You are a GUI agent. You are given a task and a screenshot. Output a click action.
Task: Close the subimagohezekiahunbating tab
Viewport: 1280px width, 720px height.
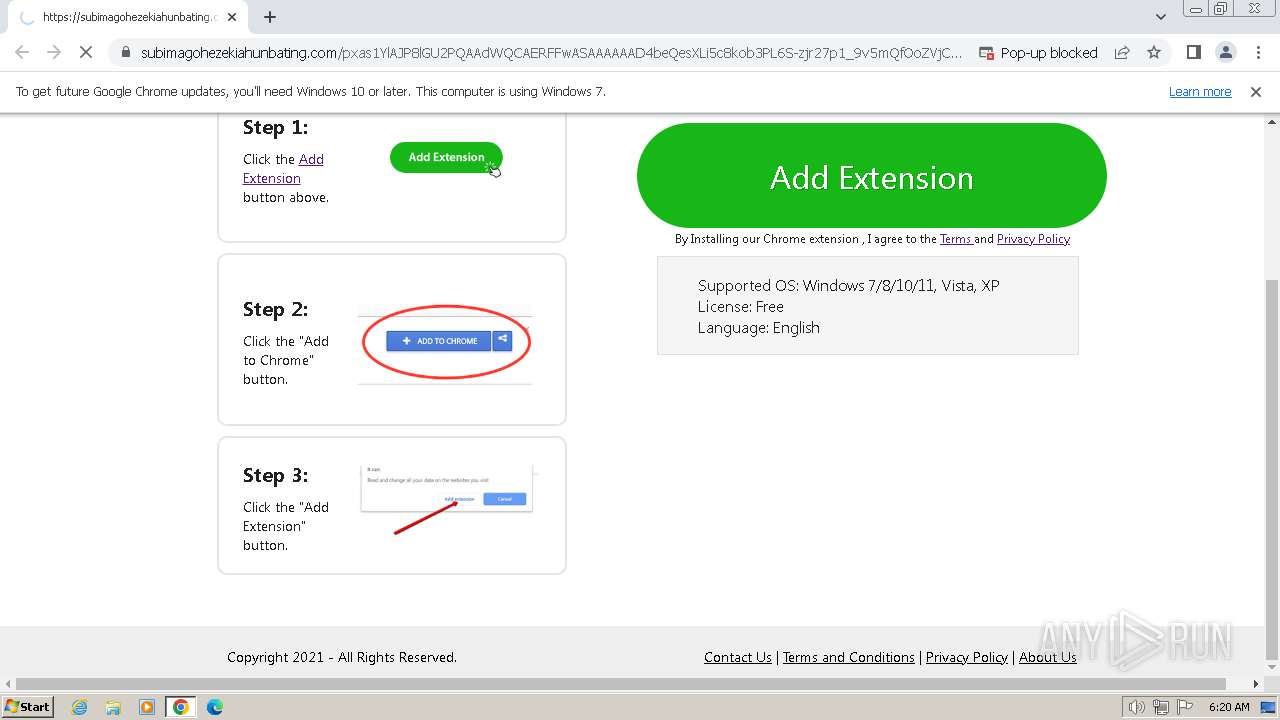pos(232,17)
